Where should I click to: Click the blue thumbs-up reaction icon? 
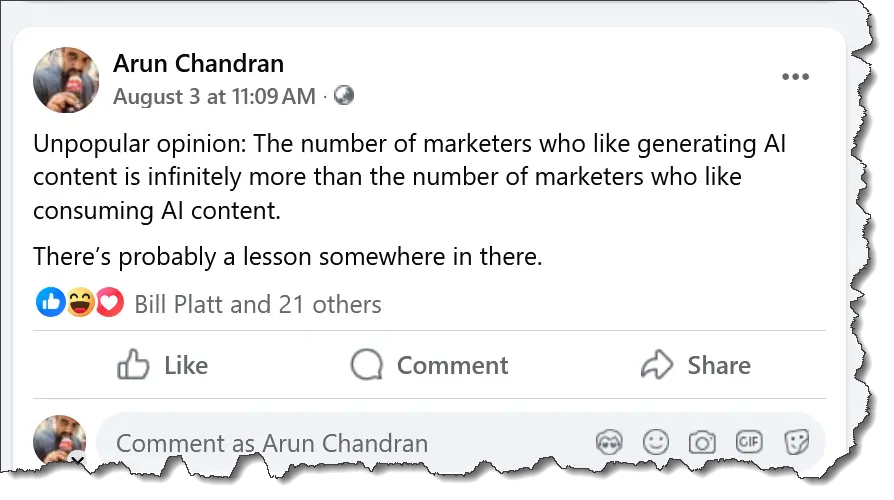(50, 303)
